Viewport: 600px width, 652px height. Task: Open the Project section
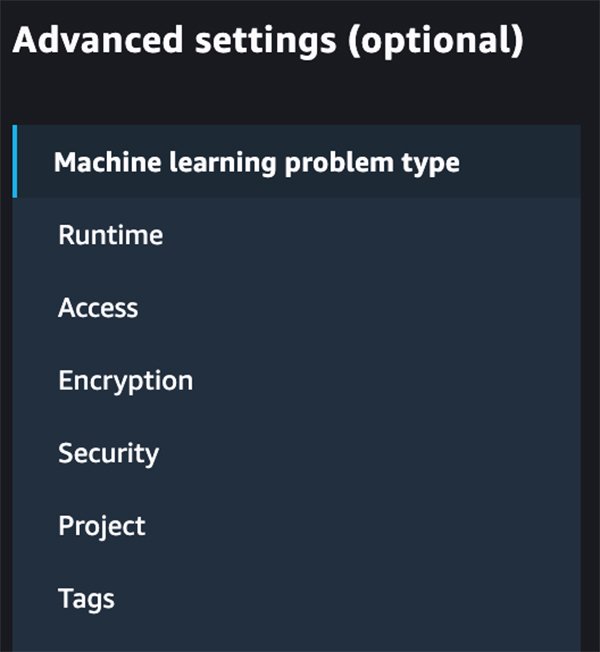point(101,526)
